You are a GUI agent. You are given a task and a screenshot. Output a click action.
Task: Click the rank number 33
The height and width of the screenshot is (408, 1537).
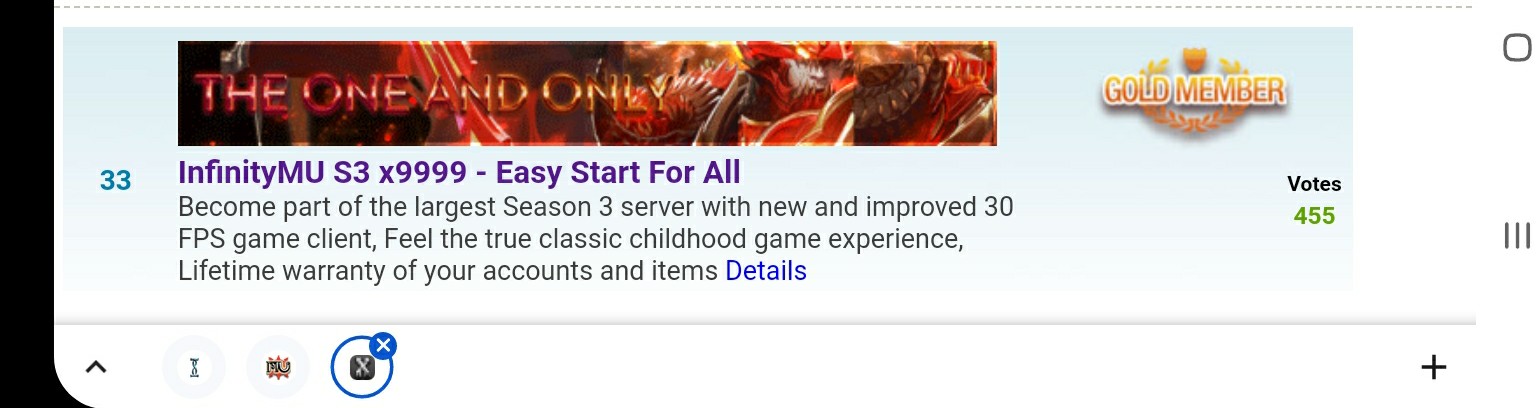(x=115, y=180)
